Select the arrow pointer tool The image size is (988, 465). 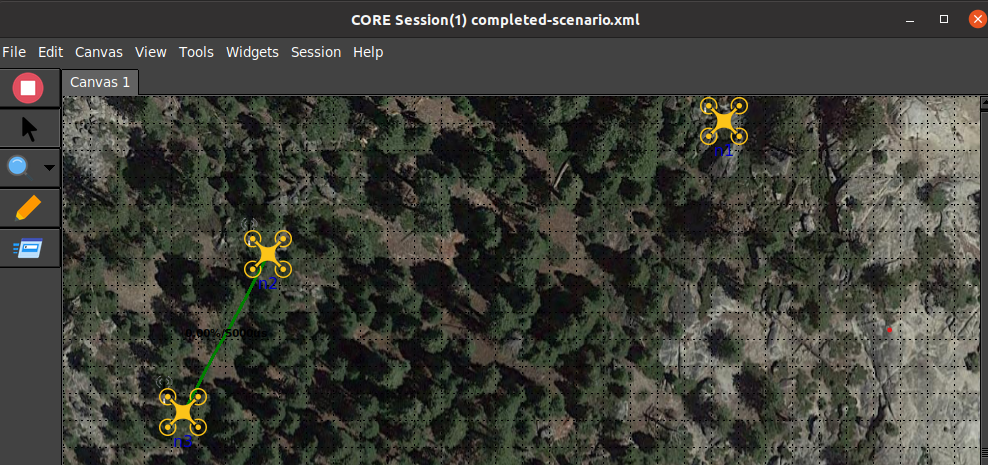click(29, 129)
